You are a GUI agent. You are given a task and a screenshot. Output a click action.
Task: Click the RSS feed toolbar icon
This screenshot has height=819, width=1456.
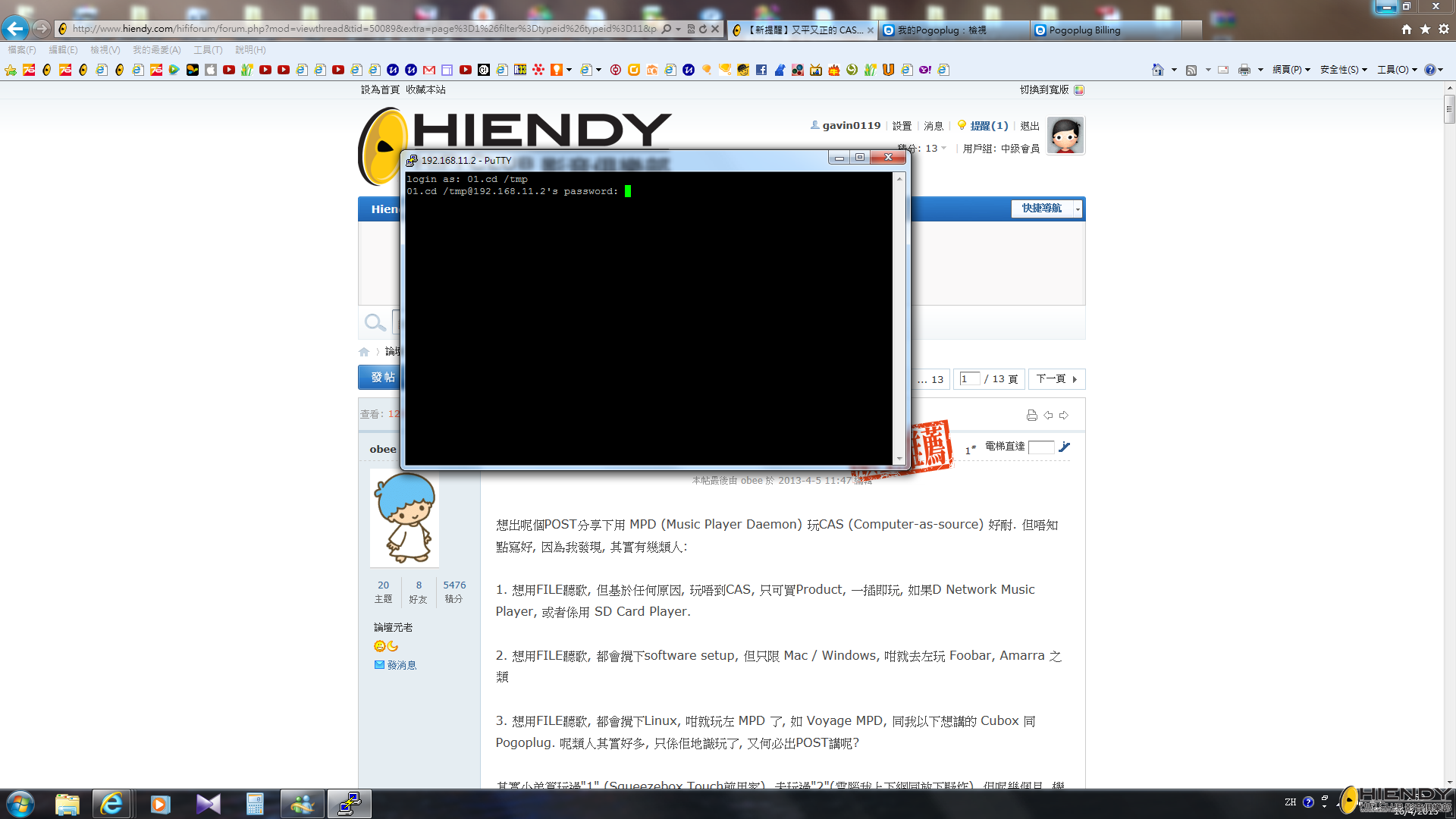[x=1191, y=70]
